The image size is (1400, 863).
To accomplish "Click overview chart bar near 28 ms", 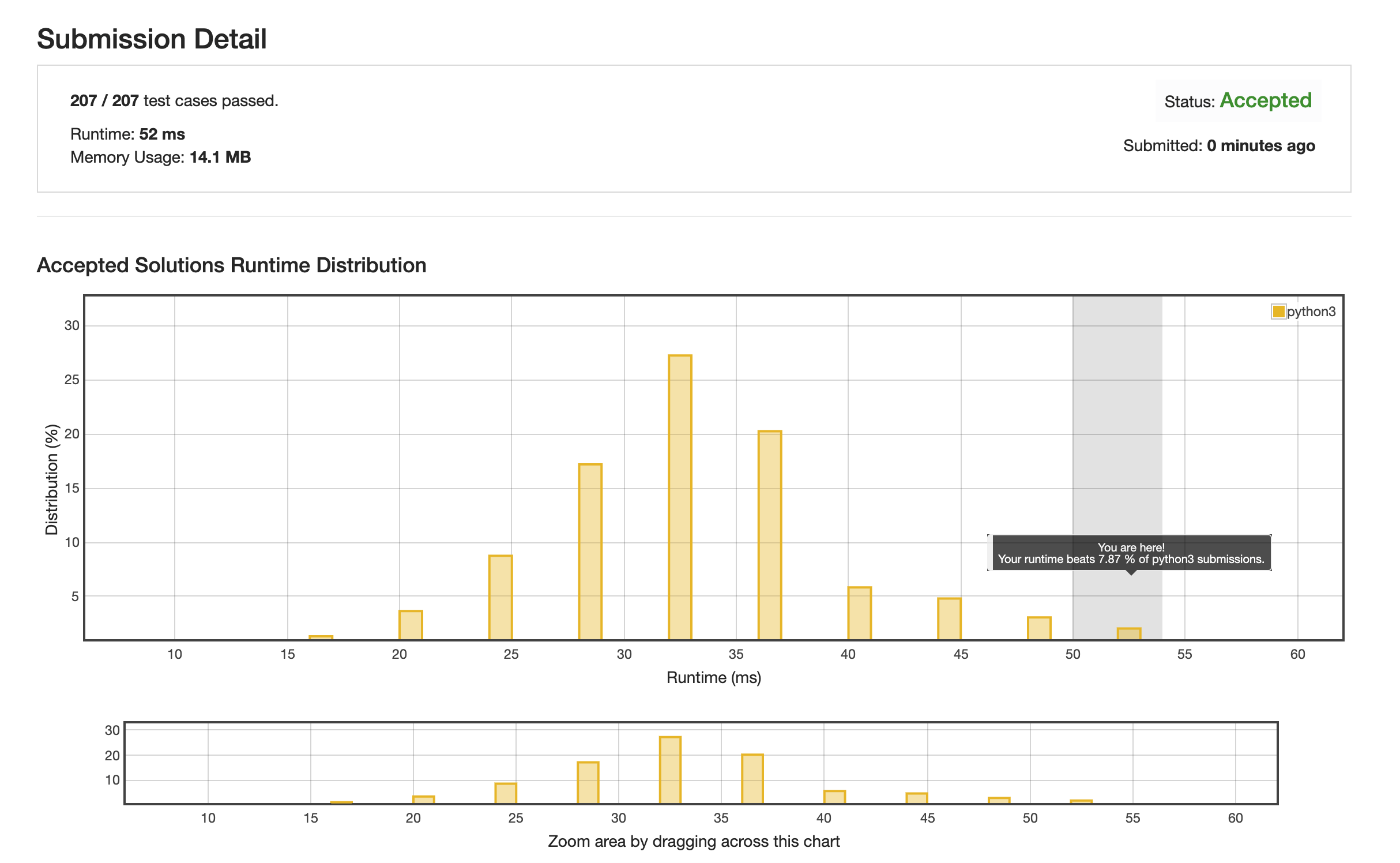I will [x=588, y=782].
